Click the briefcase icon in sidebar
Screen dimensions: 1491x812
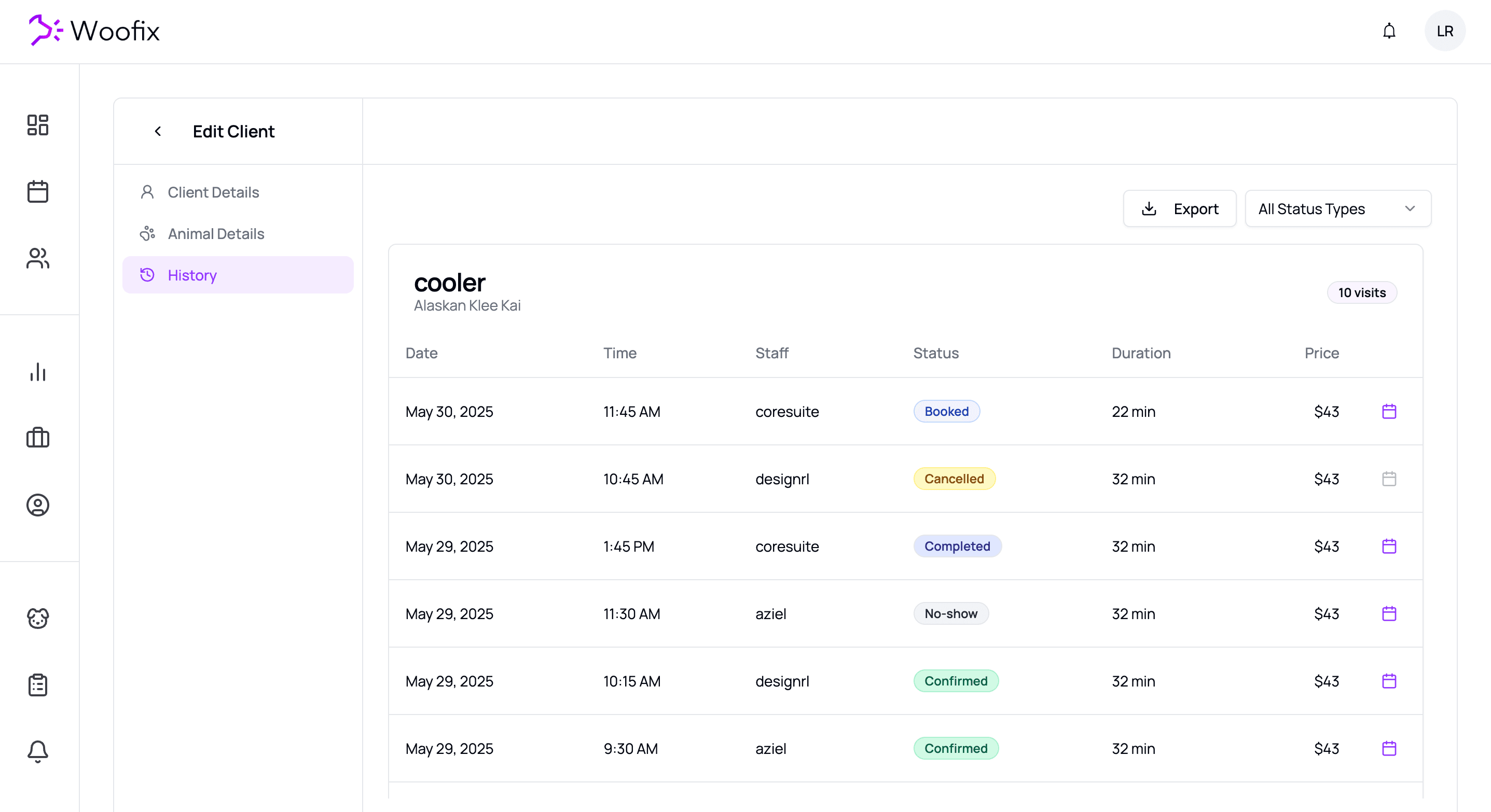coord(38,438)
